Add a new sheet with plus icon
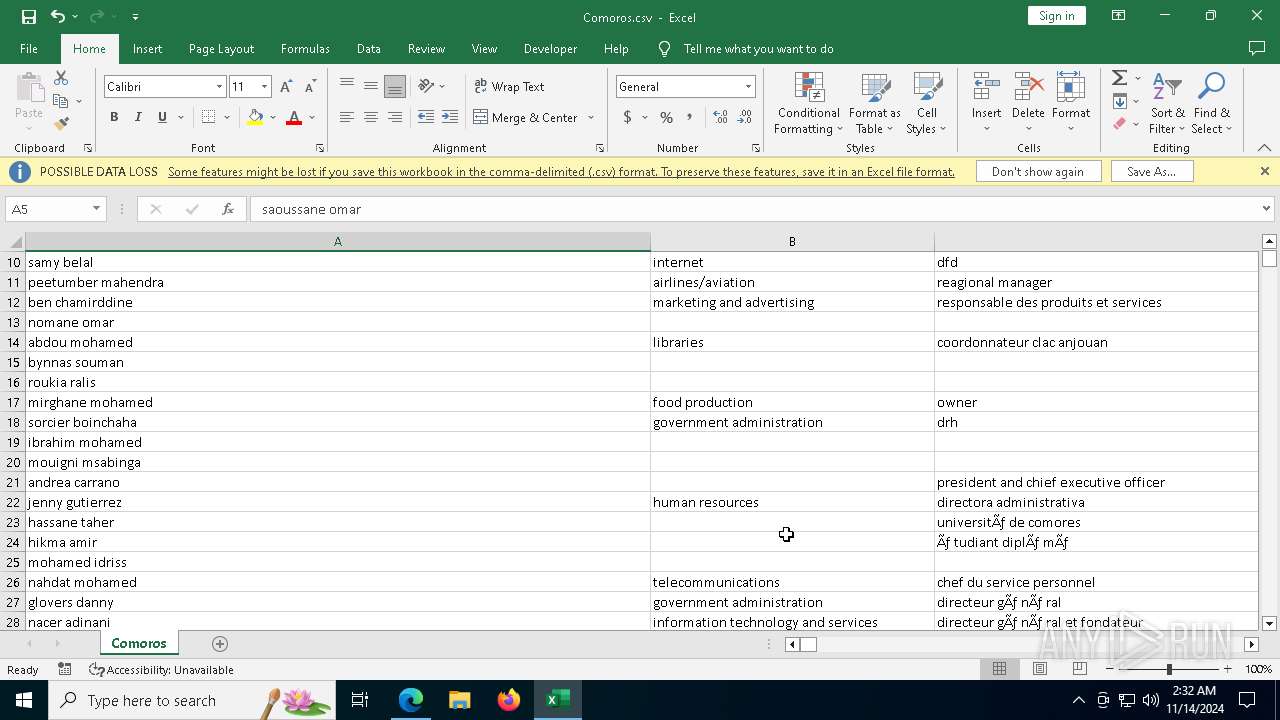Image resolution: width=1280 pixels, height=720 pixels. (220, 643)
